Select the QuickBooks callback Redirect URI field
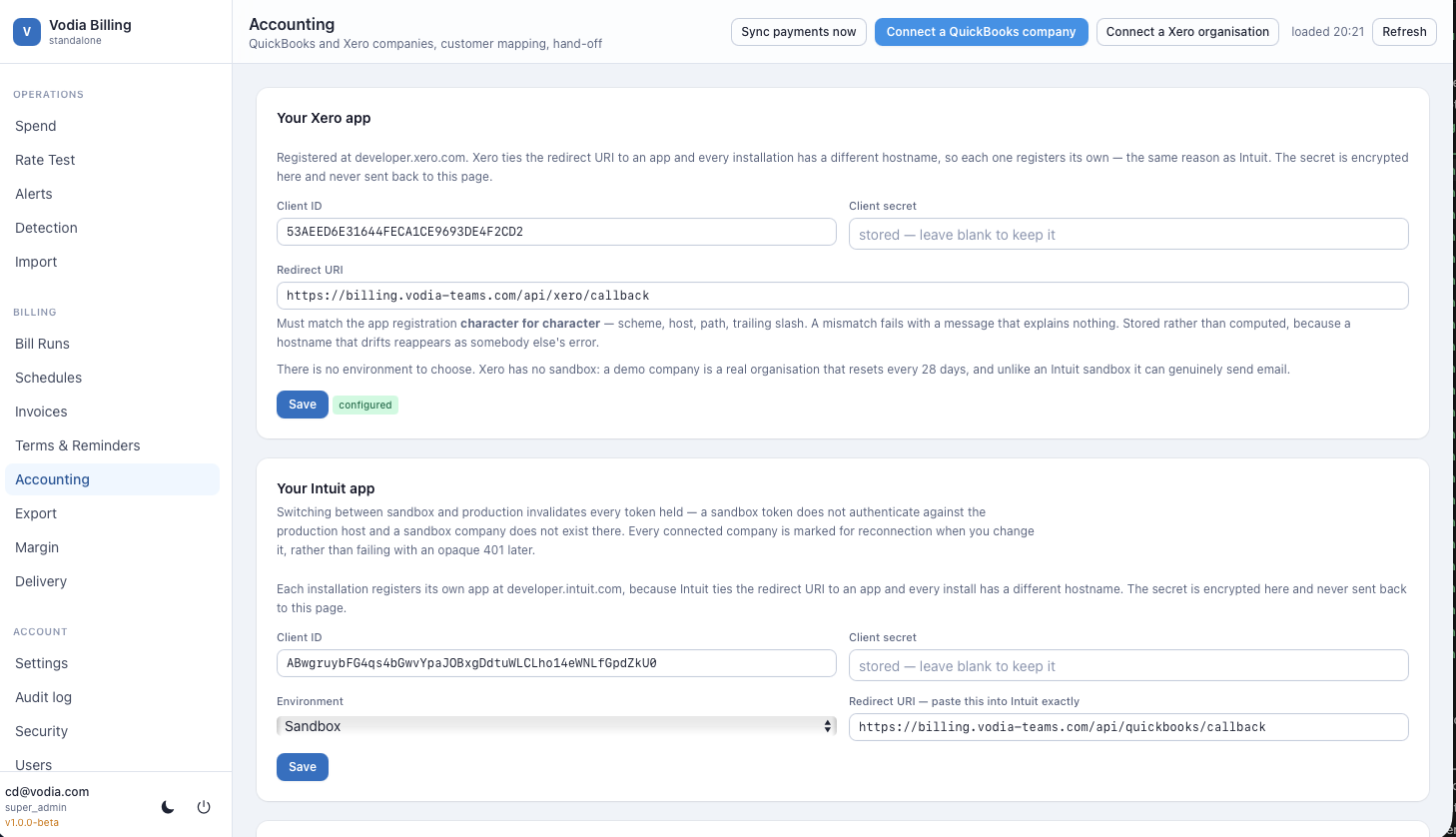This screenshot has width=1456, height=837. 1128,727
